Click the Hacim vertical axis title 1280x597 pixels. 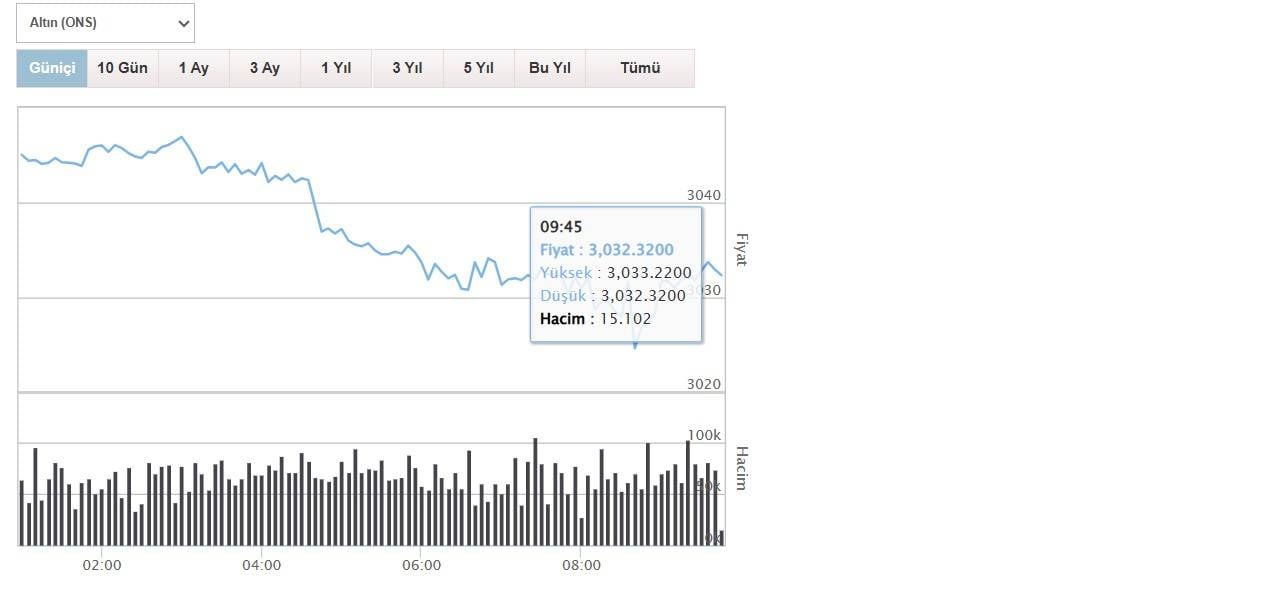click(x=741, y=468)
